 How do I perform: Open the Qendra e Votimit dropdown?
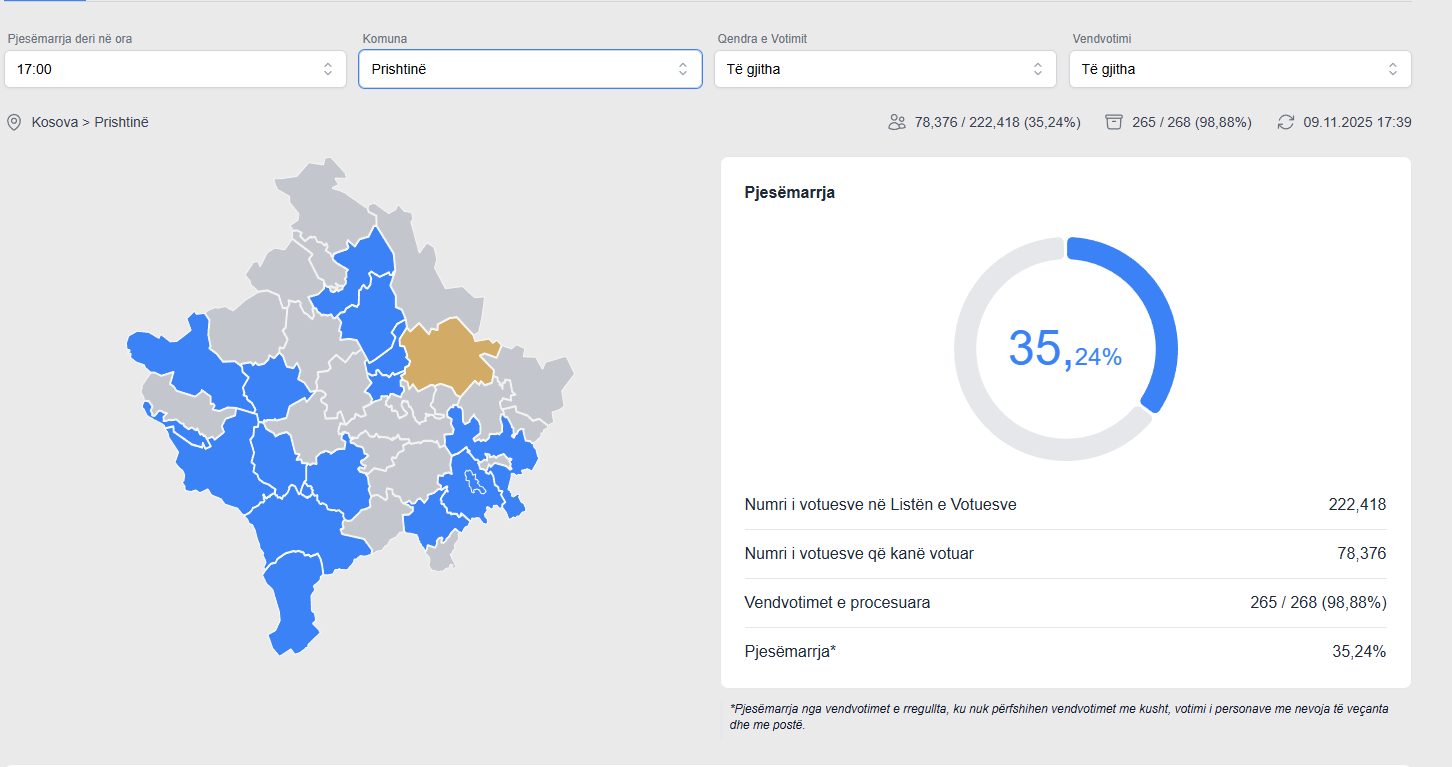click(885, 69)
